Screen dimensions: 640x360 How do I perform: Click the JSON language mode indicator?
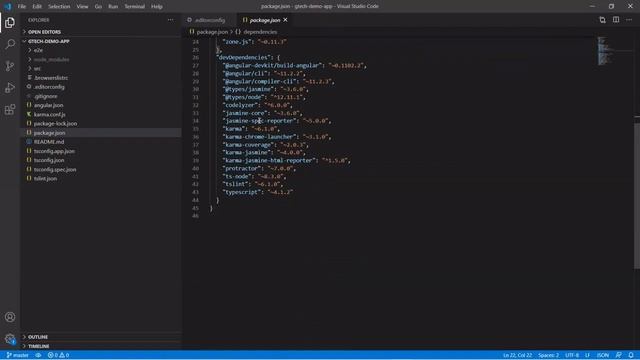(x=603, y=355)
